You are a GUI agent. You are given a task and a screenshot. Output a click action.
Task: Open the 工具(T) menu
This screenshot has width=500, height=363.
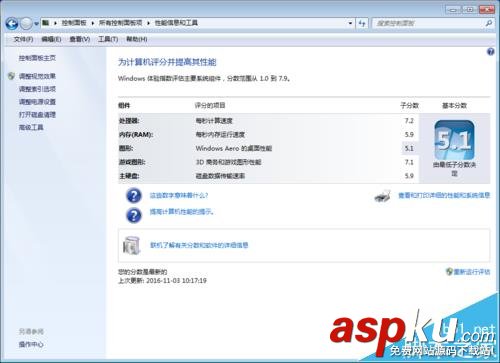[x=108, y=39]
